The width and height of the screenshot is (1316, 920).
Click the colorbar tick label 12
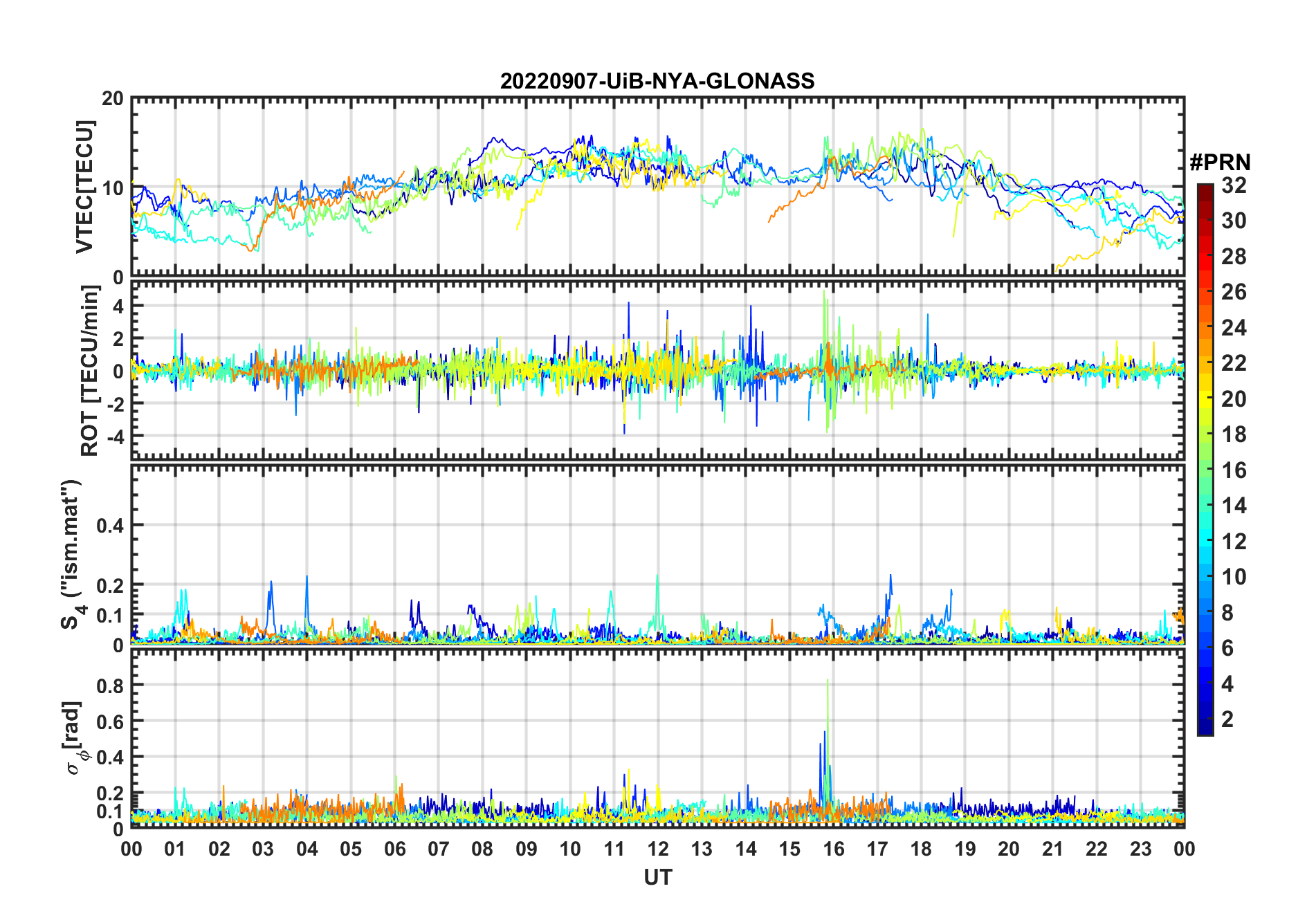coord(1234,542)
